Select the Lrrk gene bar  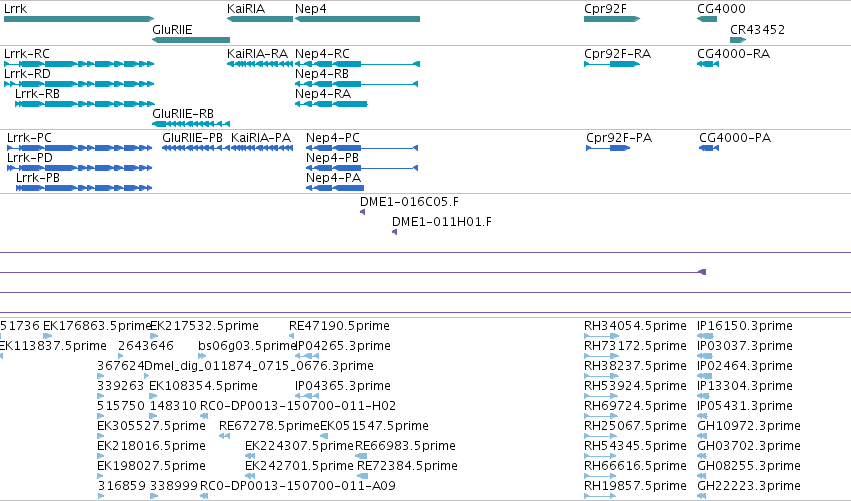pos(79,19)
